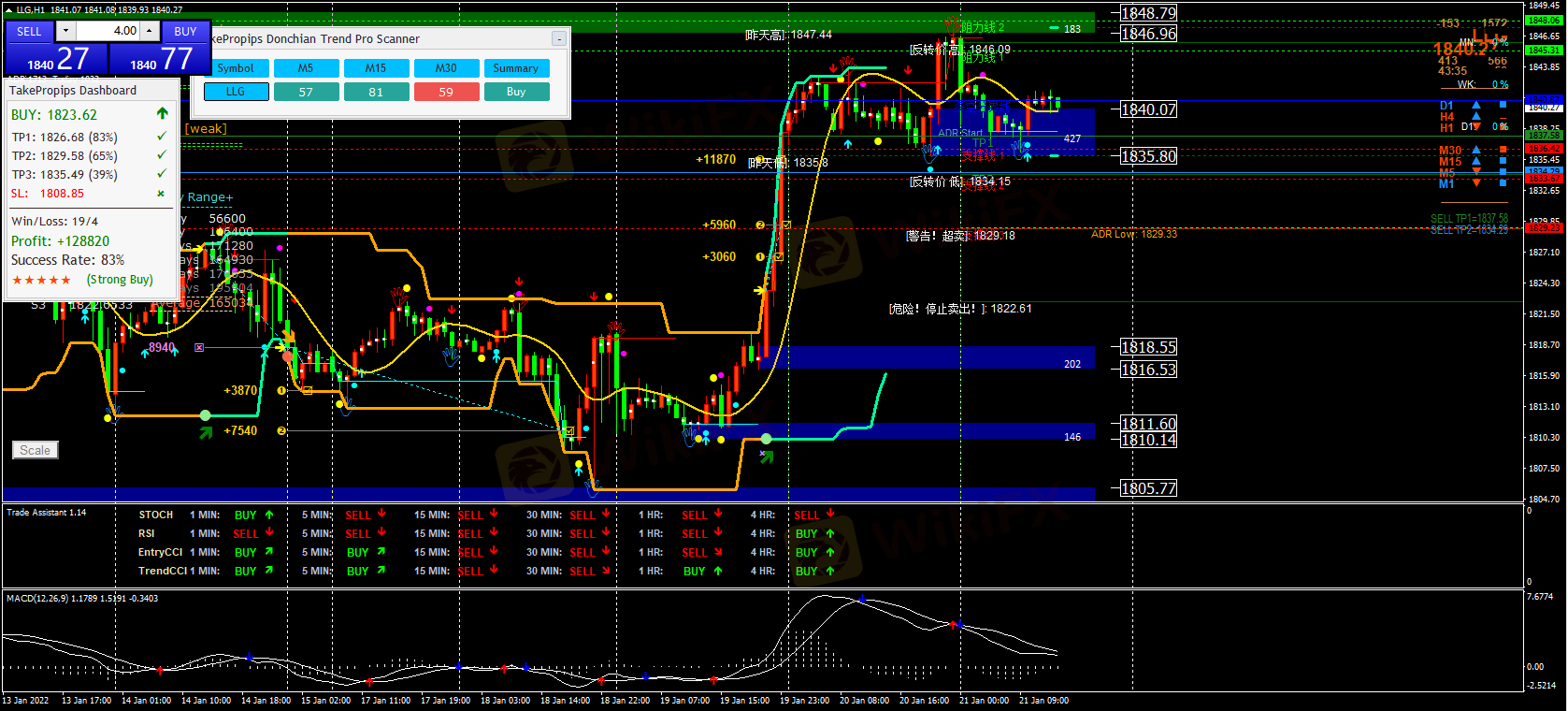
Task: Click the TP3 checkmark in the dashboard
Action: (x=162, y=174)
